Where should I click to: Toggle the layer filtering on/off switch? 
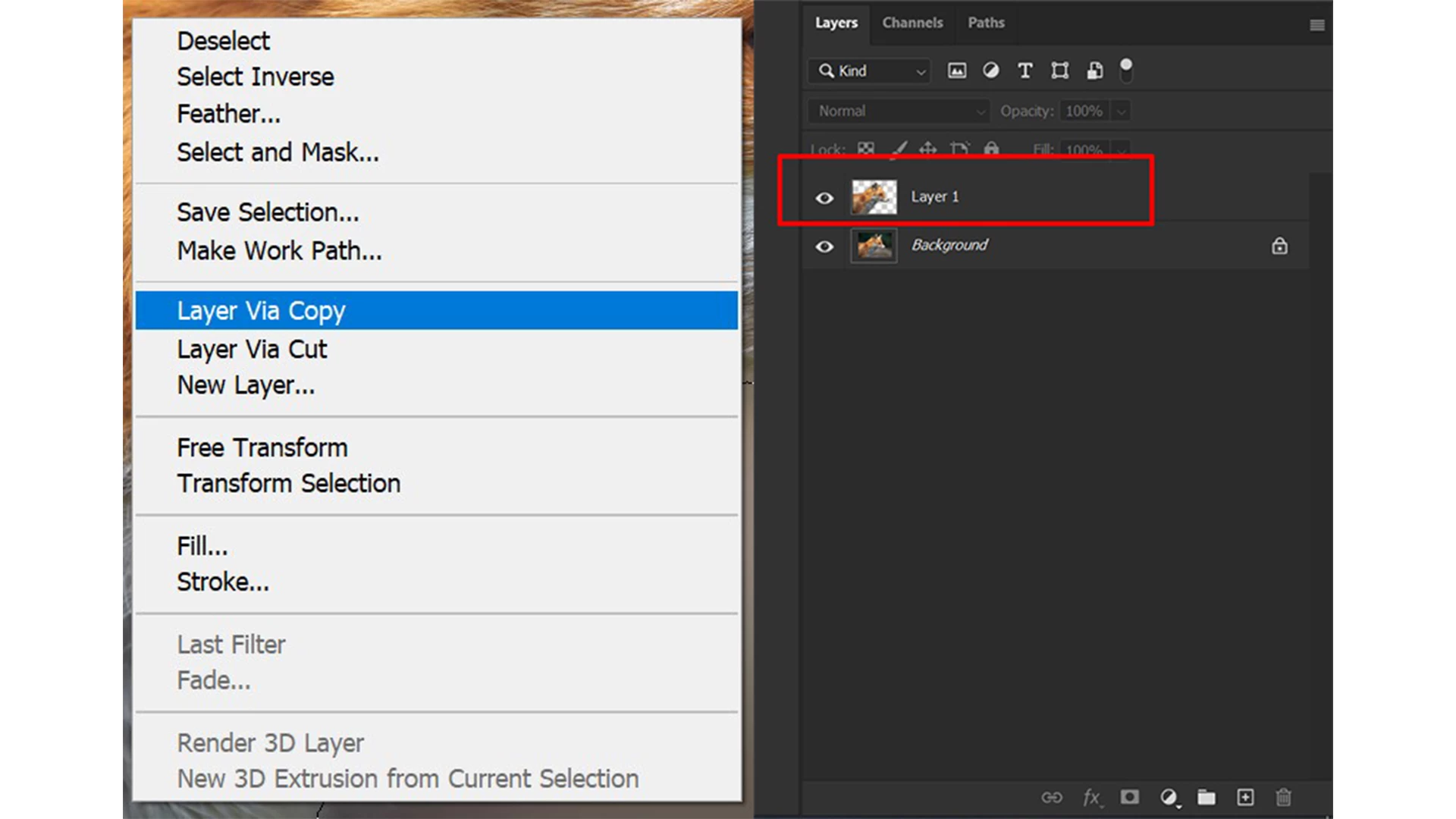[x=1126, y=70]
